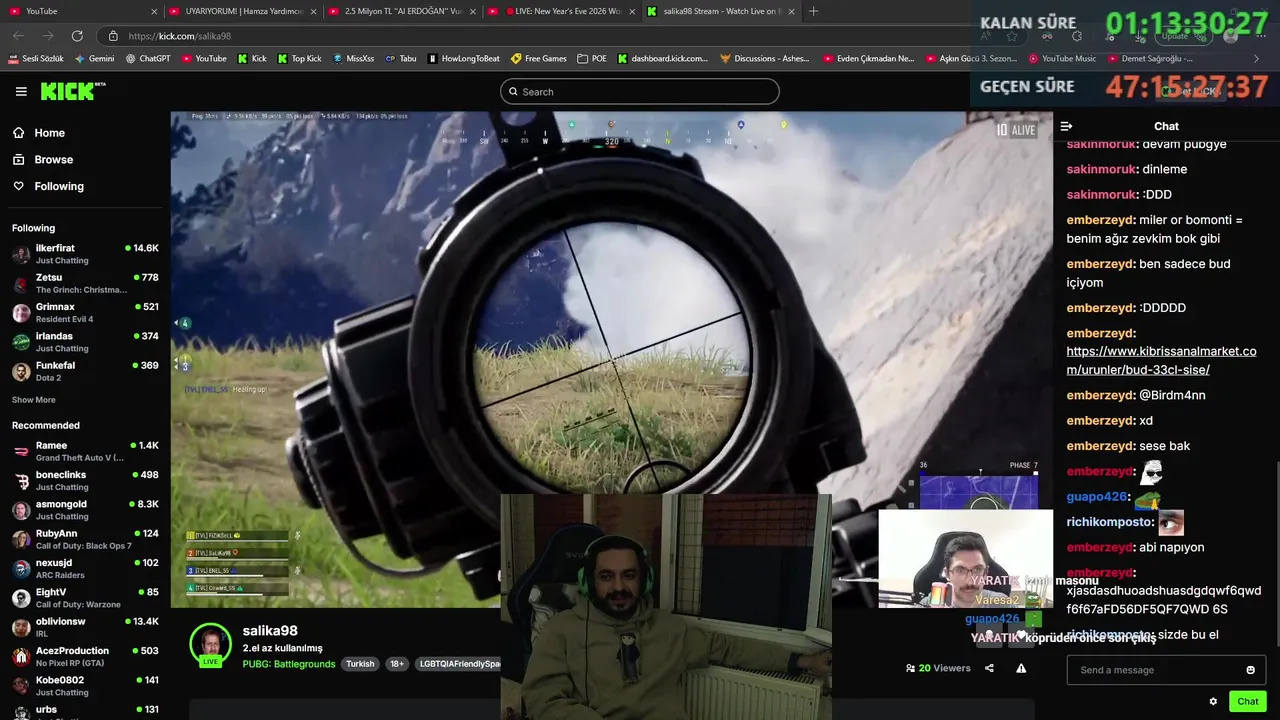Open POE bookmarks folder
1280x720 pixels.
point(592,59)
